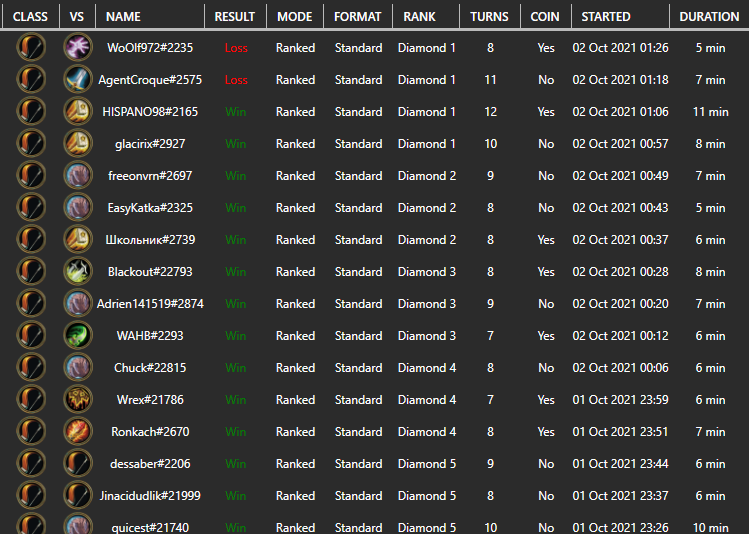Image resolution: width=749 pixels, height=534 pixels.
Task: Click opponent class icon for Jinacidudlik#21999
Action: (77, 495)
